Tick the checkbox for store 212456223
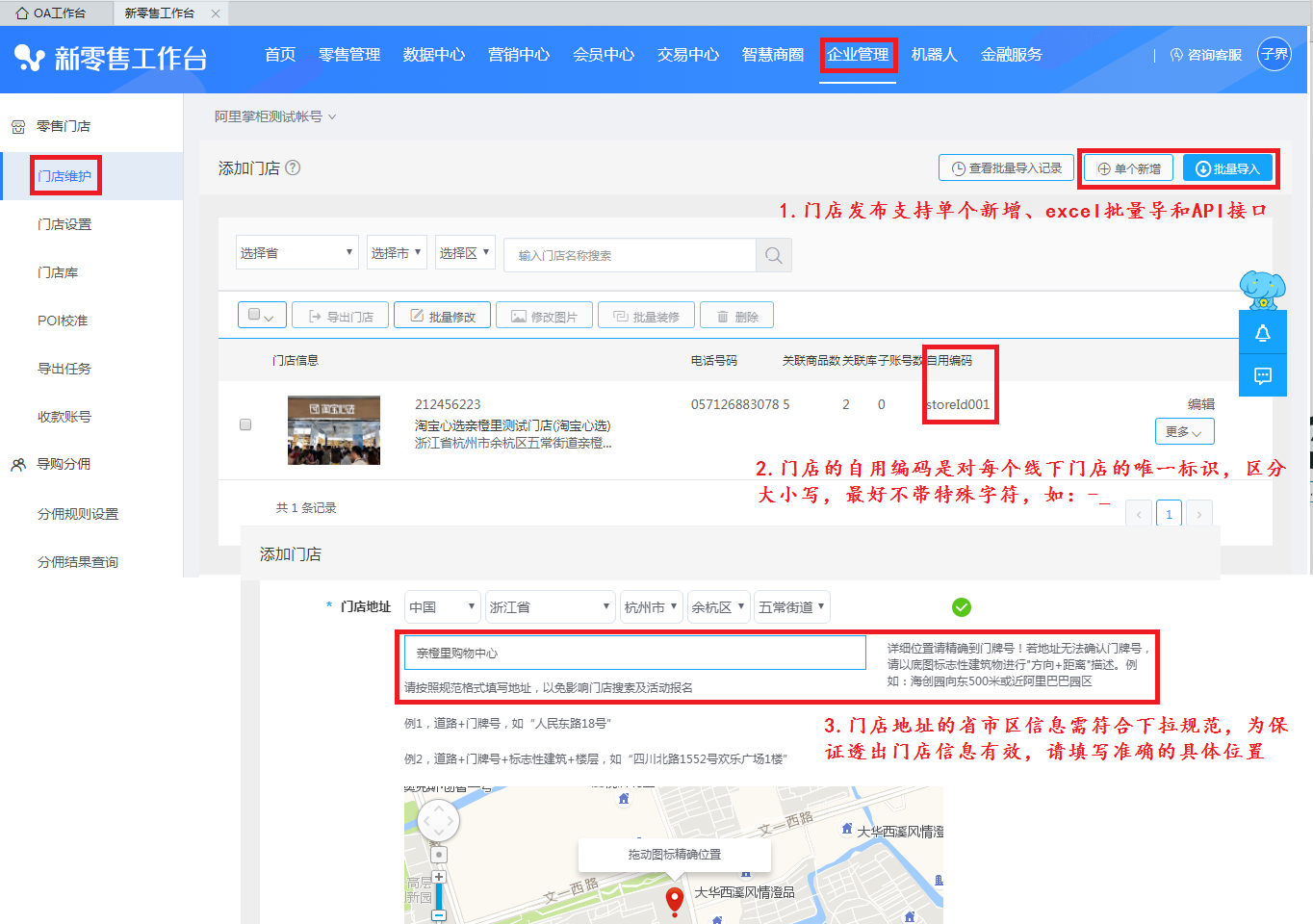 (x=245, y=424)
